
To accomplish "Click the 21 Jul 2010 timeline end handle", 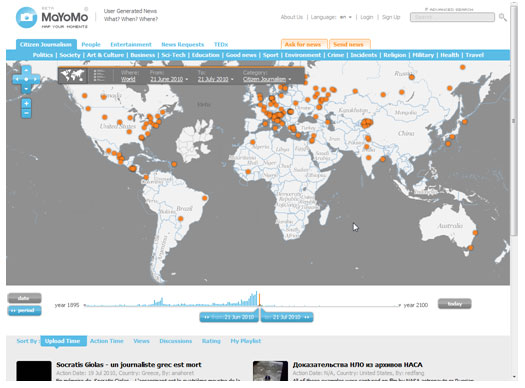I will [287, 317].
